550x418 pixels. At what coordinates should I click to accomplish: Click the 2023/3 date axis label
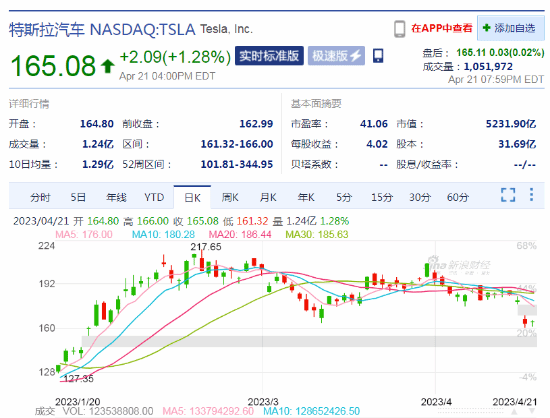click(x=263, y=402)
